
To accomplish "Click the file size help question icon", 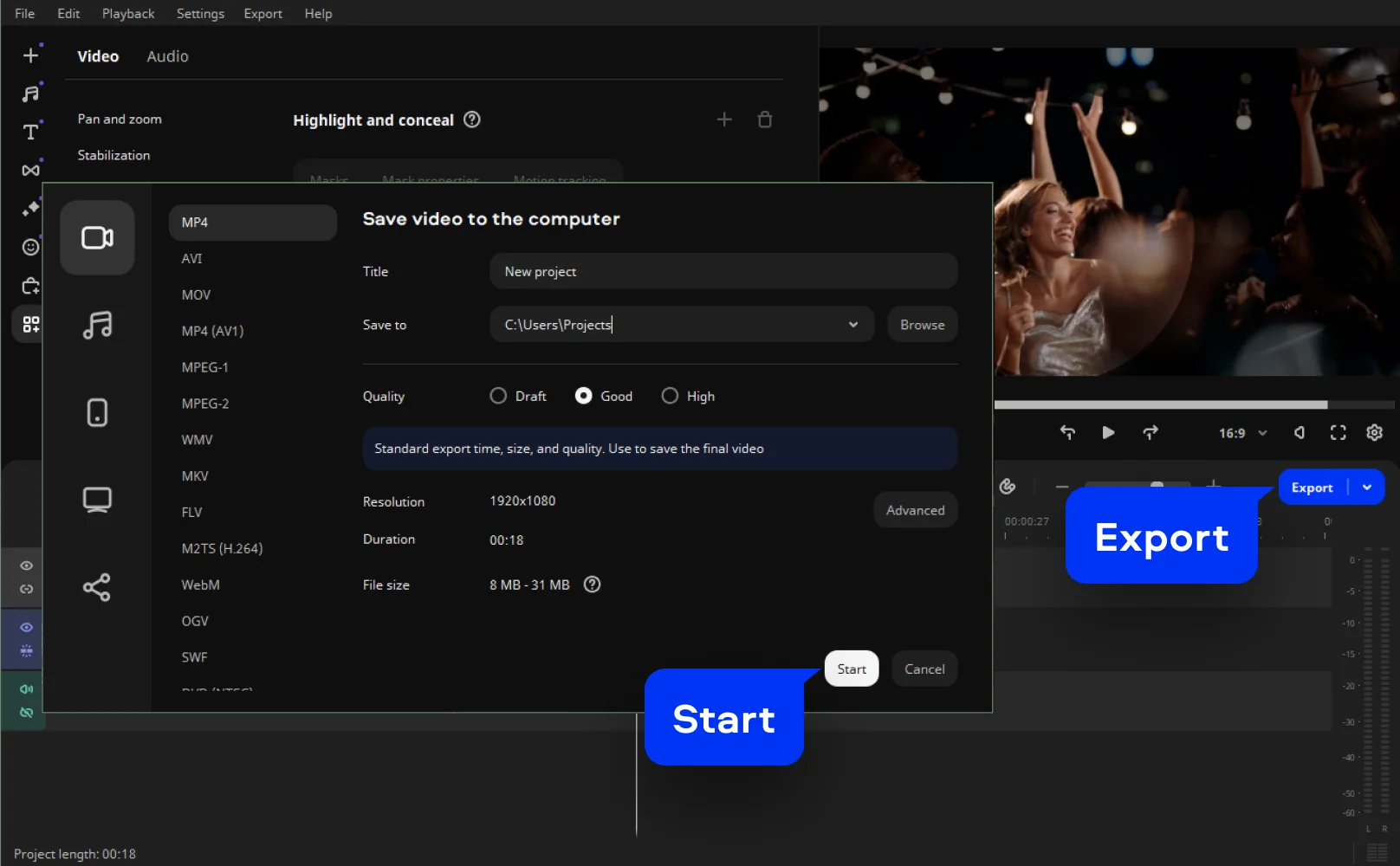I will pos(592,585).
